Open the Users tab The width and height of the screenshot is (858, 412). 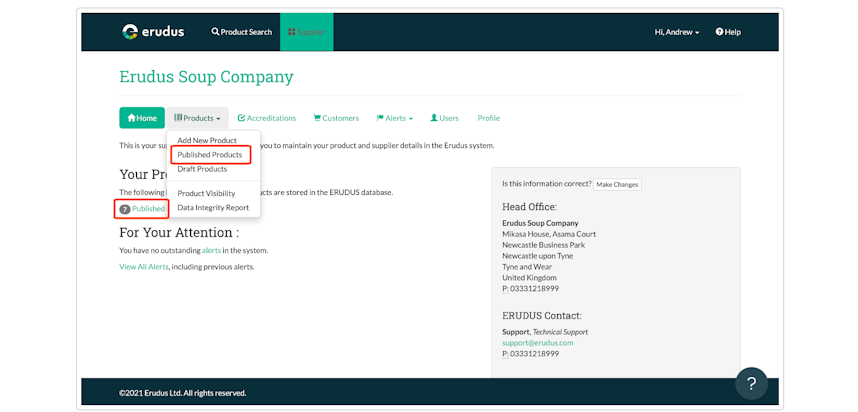[444, 118]
